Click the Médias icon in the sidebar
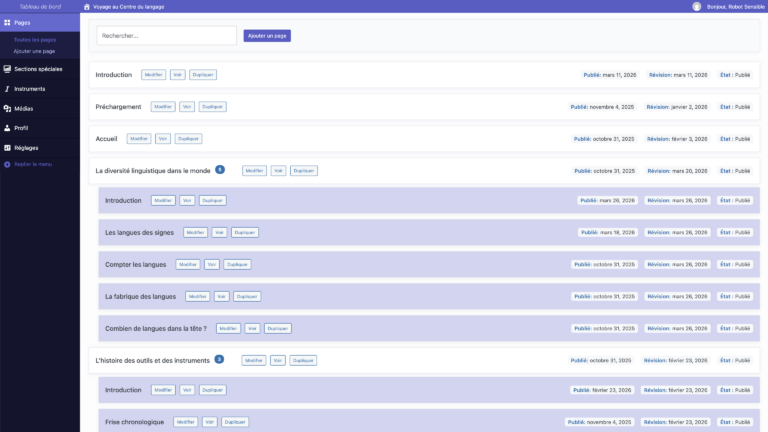Screen dimensions: 768x432 coord(7,108)
